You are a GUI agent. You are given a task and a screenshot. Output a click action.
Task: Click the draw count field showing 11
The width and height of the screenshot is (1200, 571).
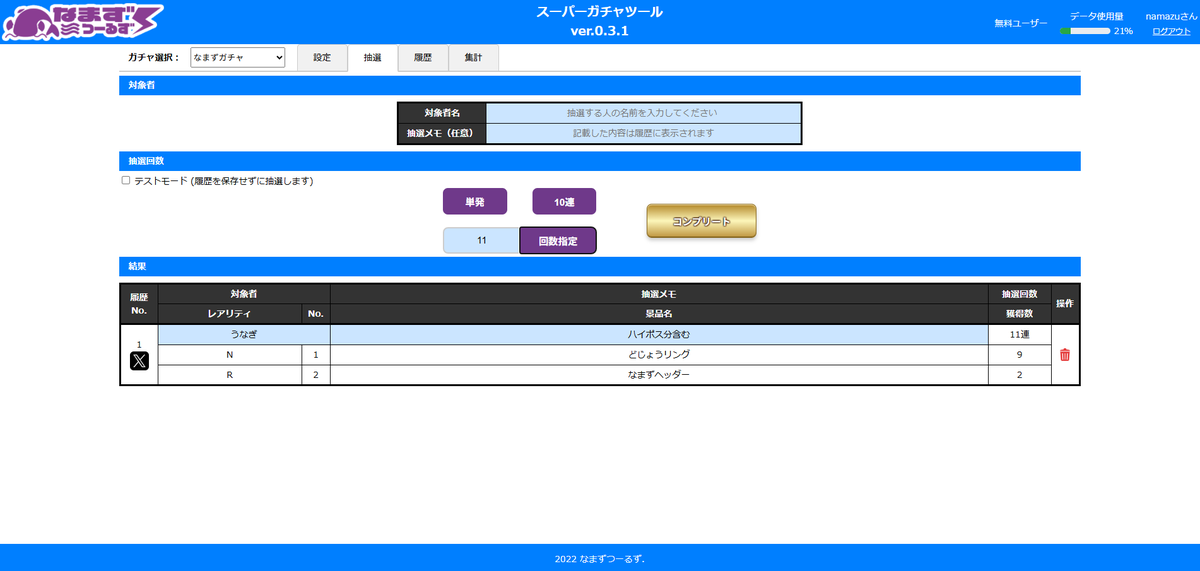[x=481, y=241]
